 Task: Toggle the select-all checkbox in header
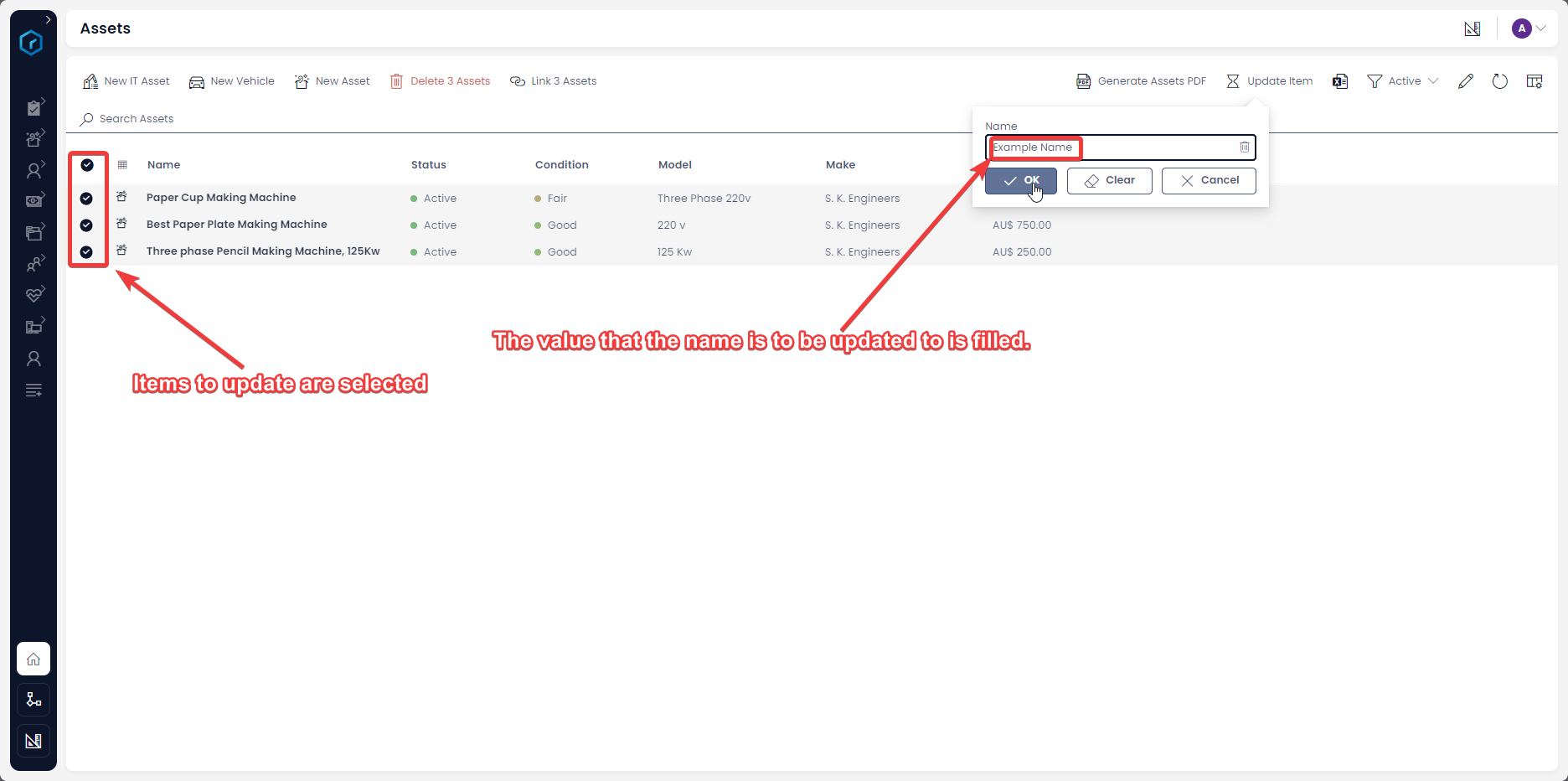coord(88,165)
